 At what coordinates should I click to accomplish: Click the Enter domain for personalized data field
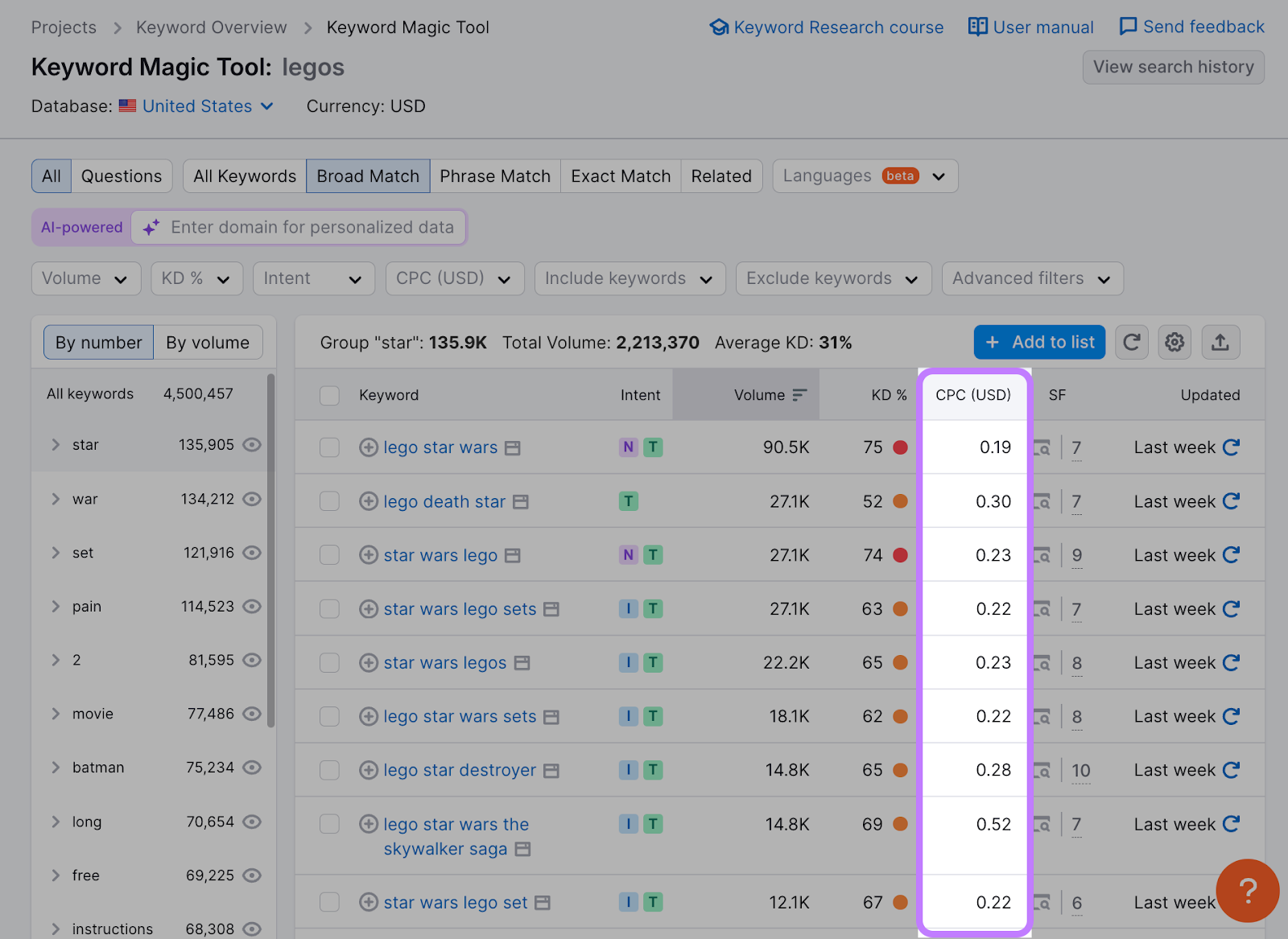click(x=312, y=228)
